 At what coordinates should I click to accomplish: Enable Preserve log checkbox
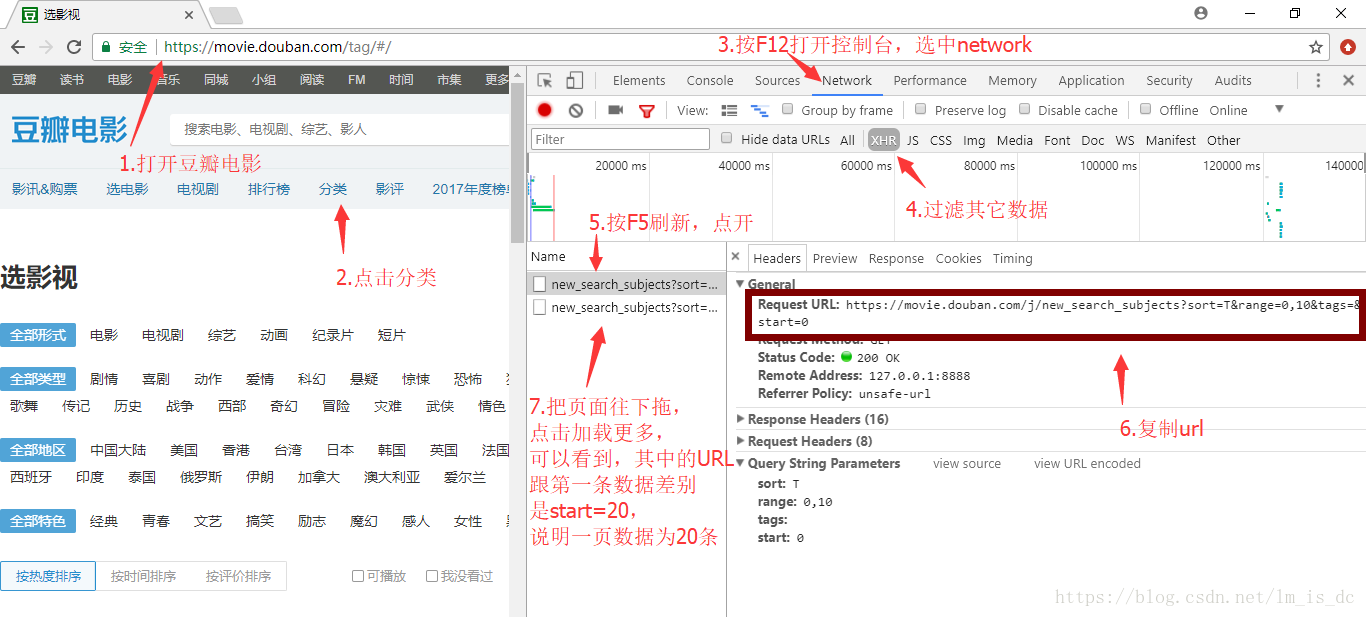(921, 109)
